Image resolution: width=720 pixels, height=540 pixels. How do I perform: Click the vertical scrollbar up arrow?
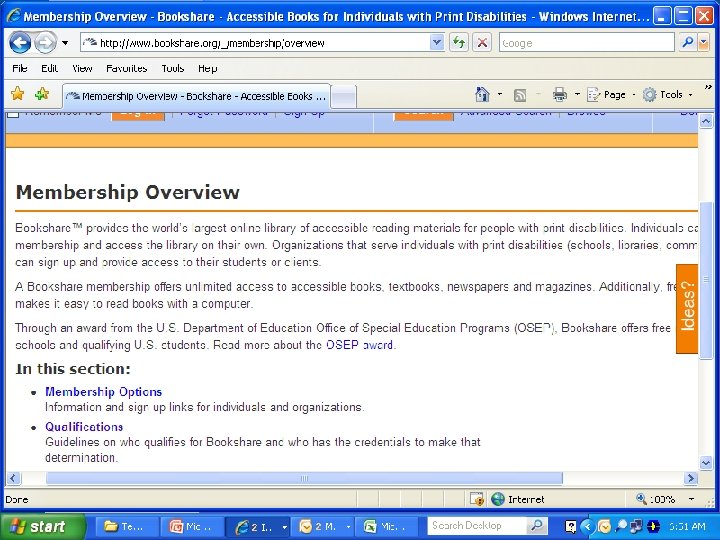point(706,121)
